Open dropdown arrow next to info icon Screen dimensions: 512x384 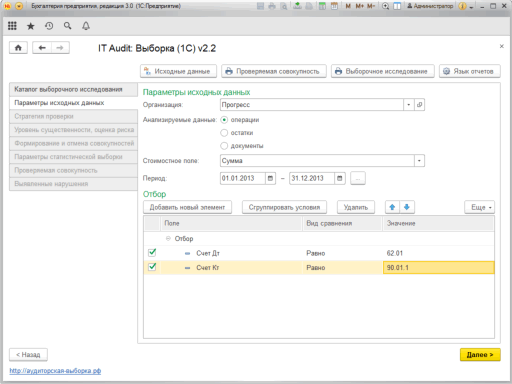pos(471,7)
